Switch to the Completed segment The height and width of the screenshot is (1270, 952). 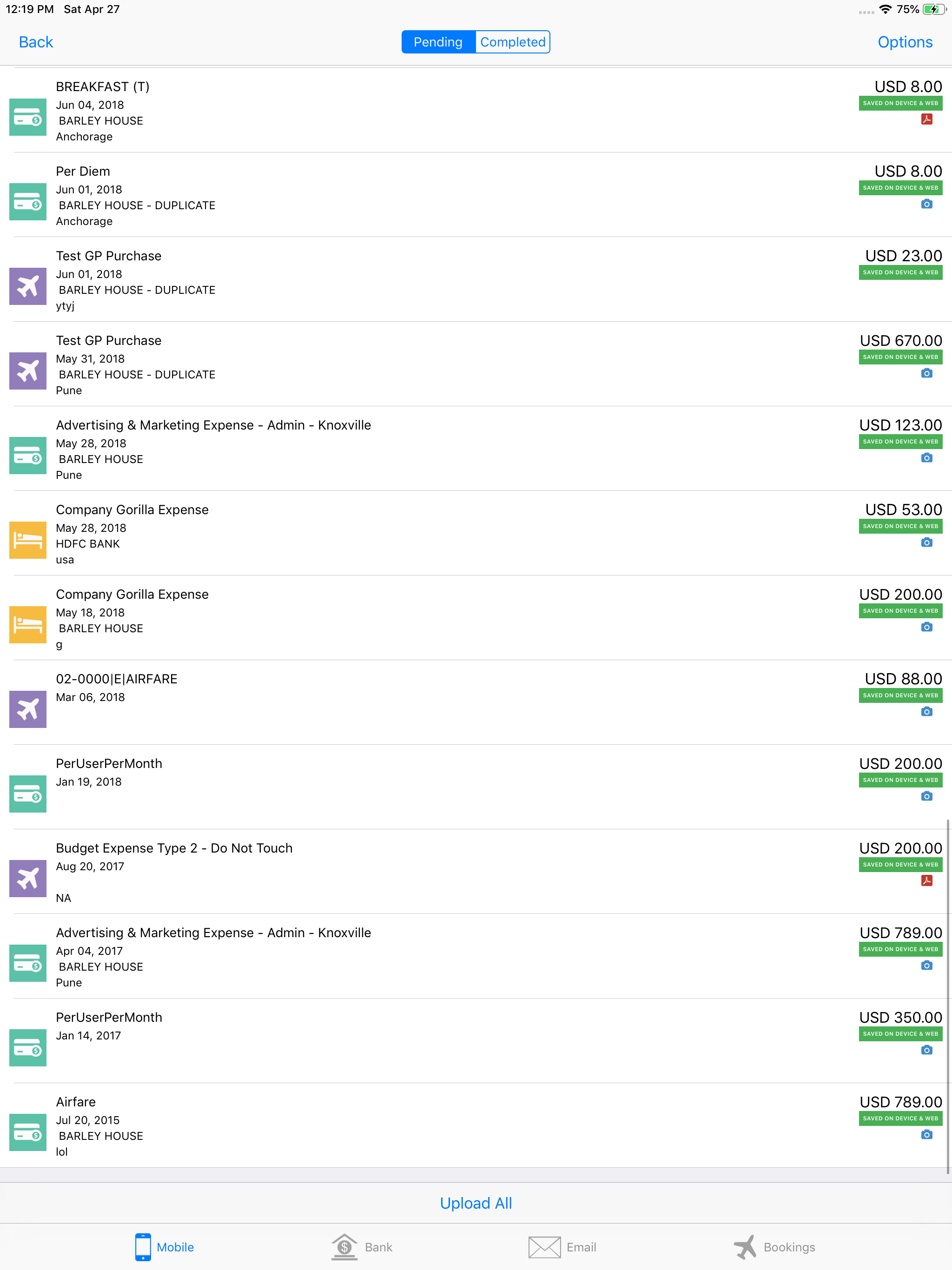point(512,42)
